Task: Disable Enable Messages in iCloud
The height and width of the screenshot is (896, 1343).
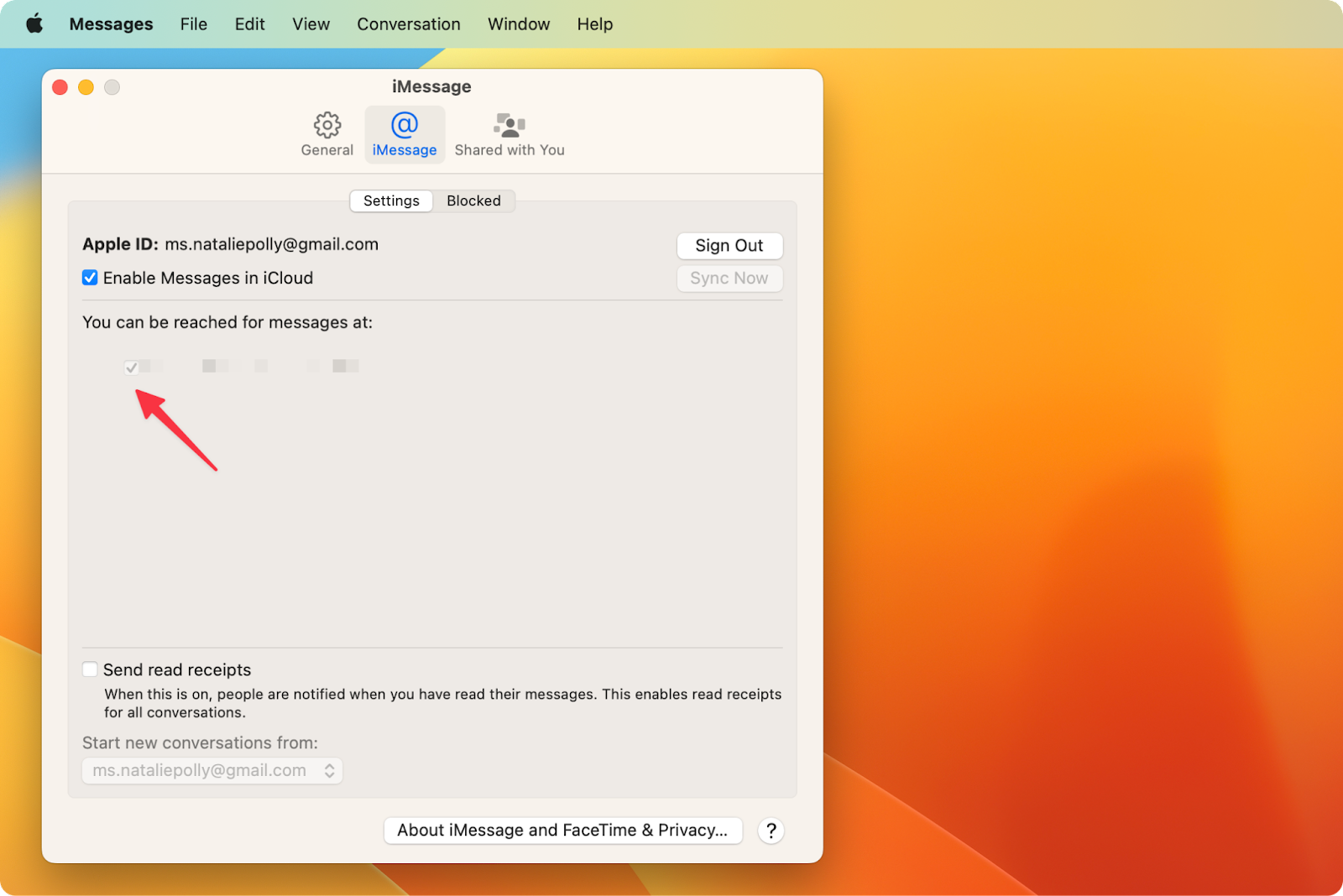Action: pyautogui.click(x=90, y=278)
